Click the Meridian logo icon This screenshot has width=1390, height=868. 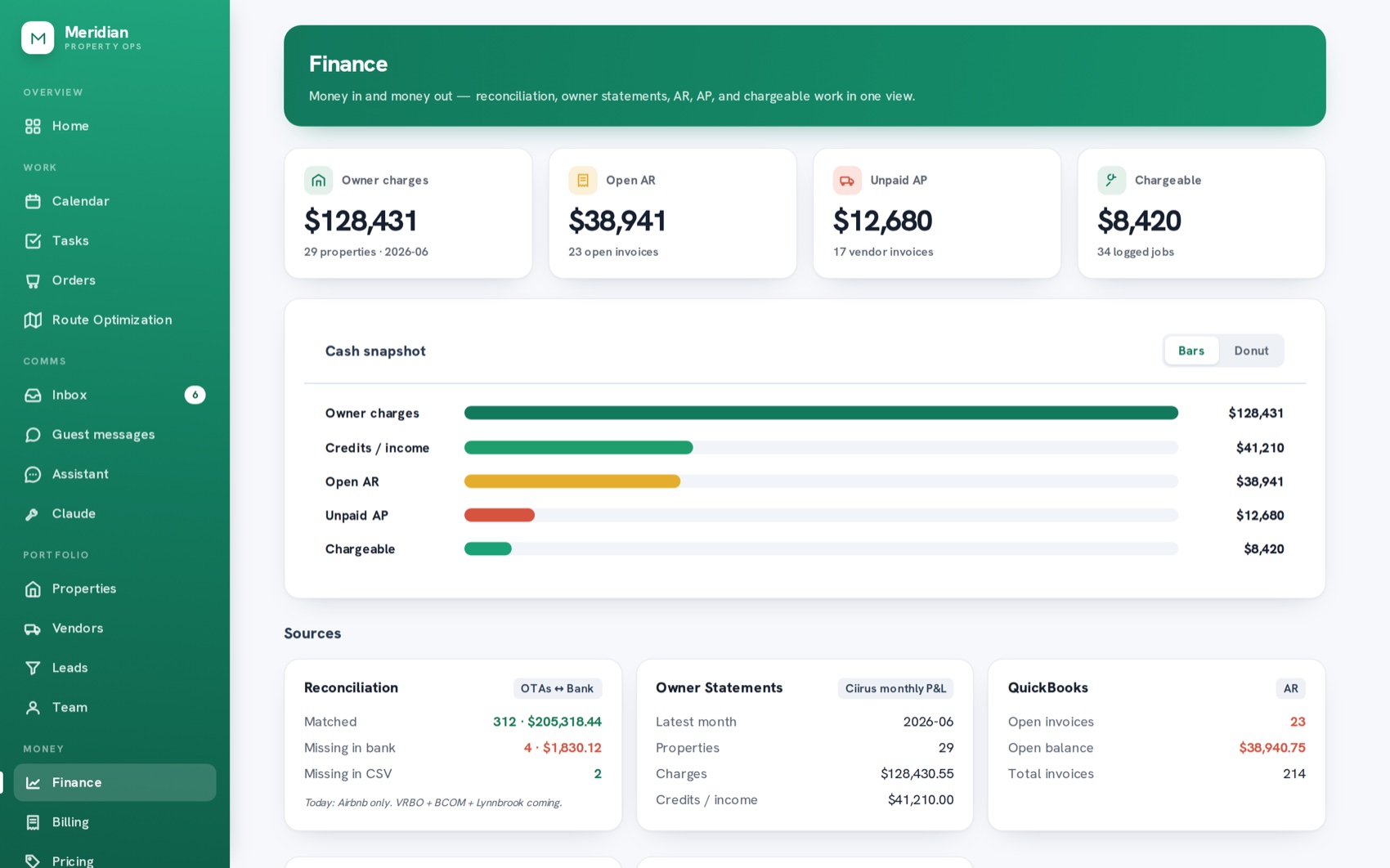pos(38,38)
